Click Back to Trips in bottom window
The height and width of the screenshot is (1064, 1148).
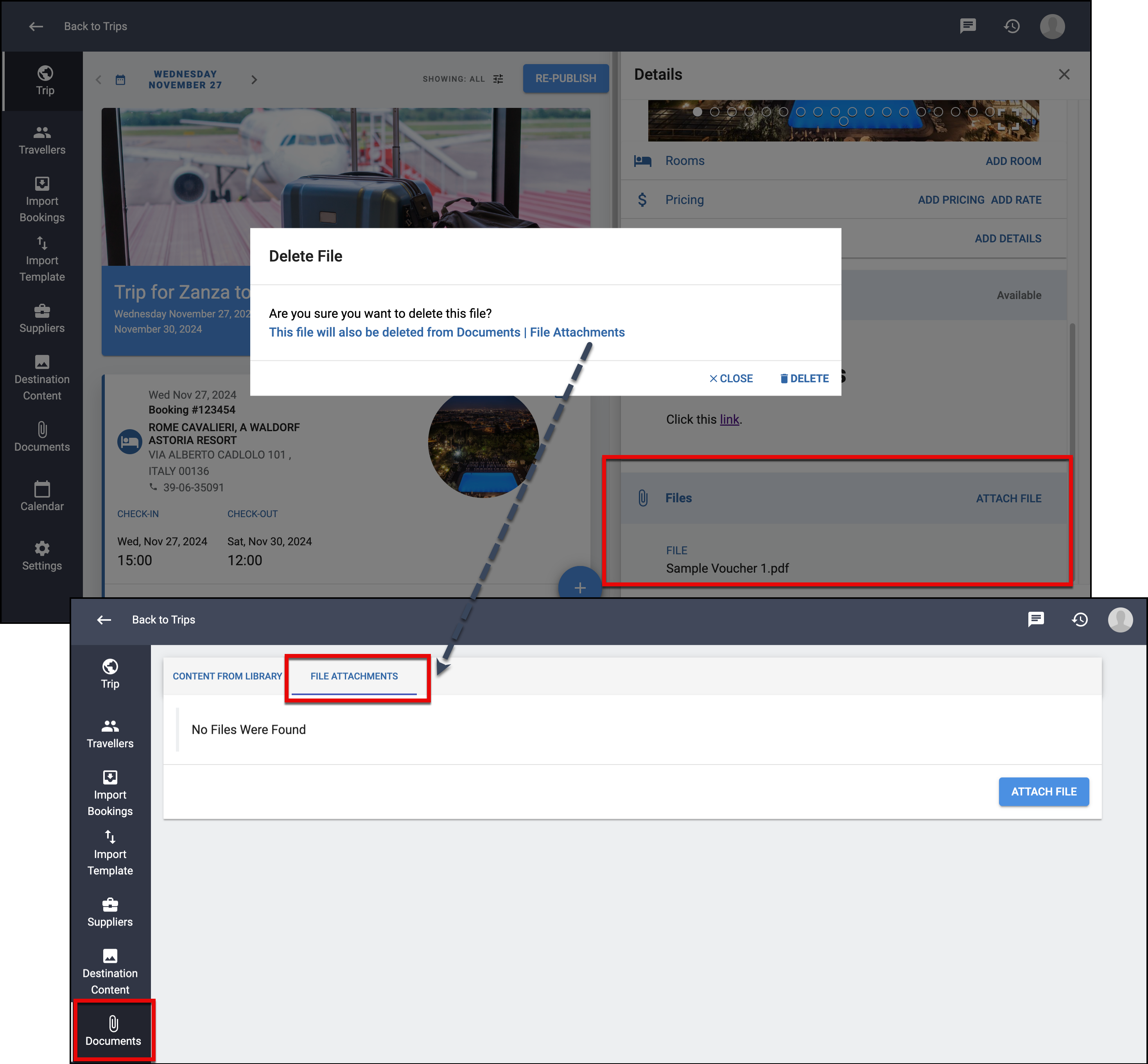(163, 620)
